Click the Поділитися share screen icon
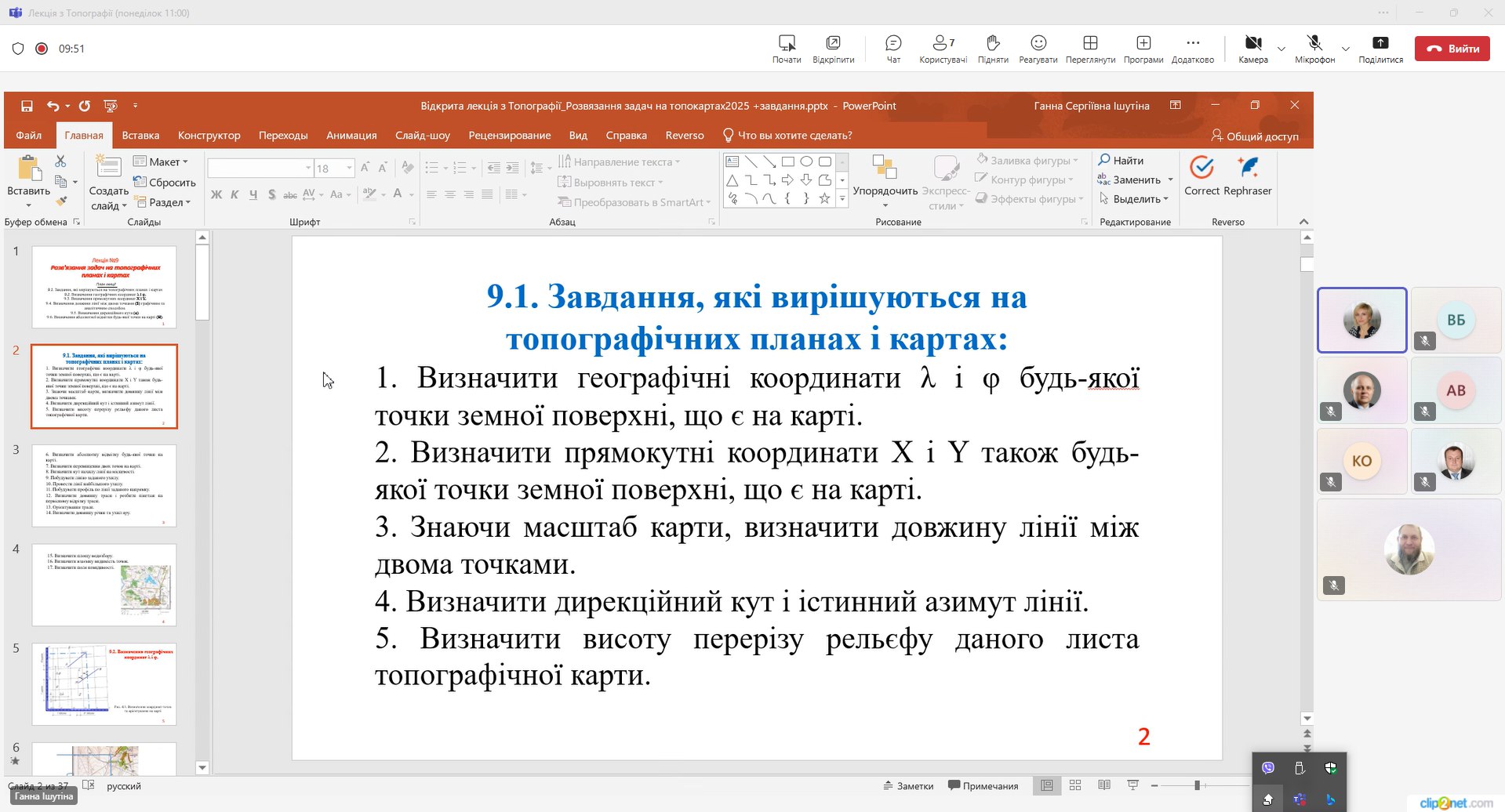 (x=1380, y=48)
